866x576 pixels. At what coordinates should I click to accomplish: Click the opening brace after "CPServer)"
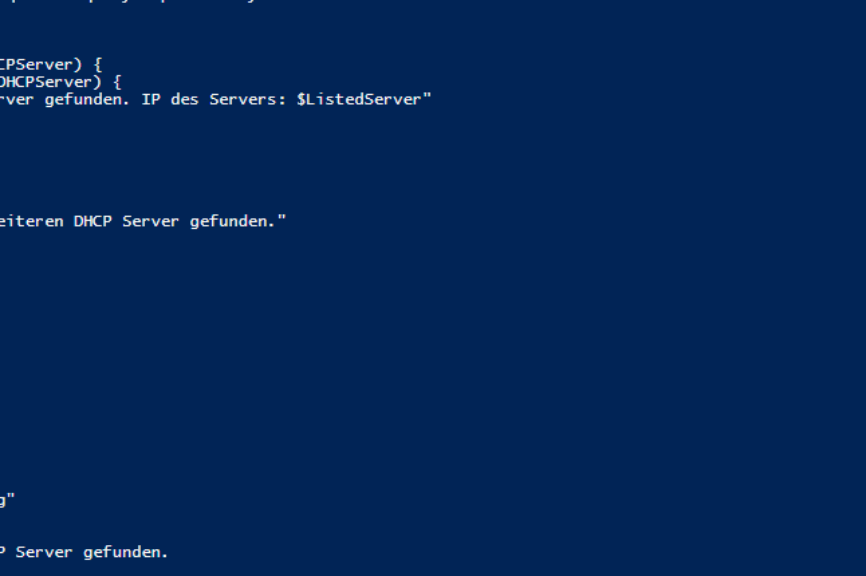[98, 65]
